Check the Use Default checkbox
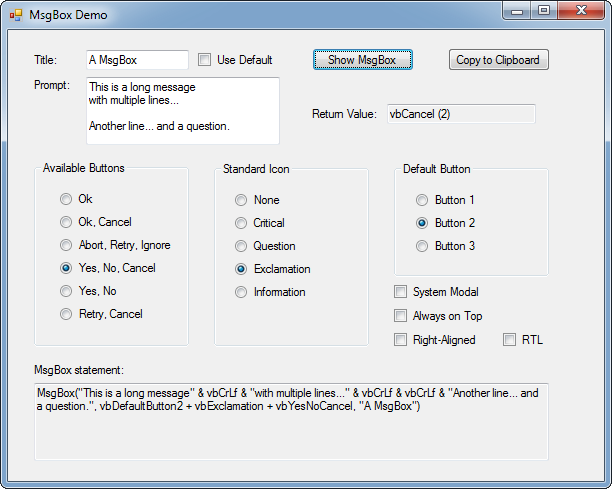612x489 pixels. tap(204, 60)
